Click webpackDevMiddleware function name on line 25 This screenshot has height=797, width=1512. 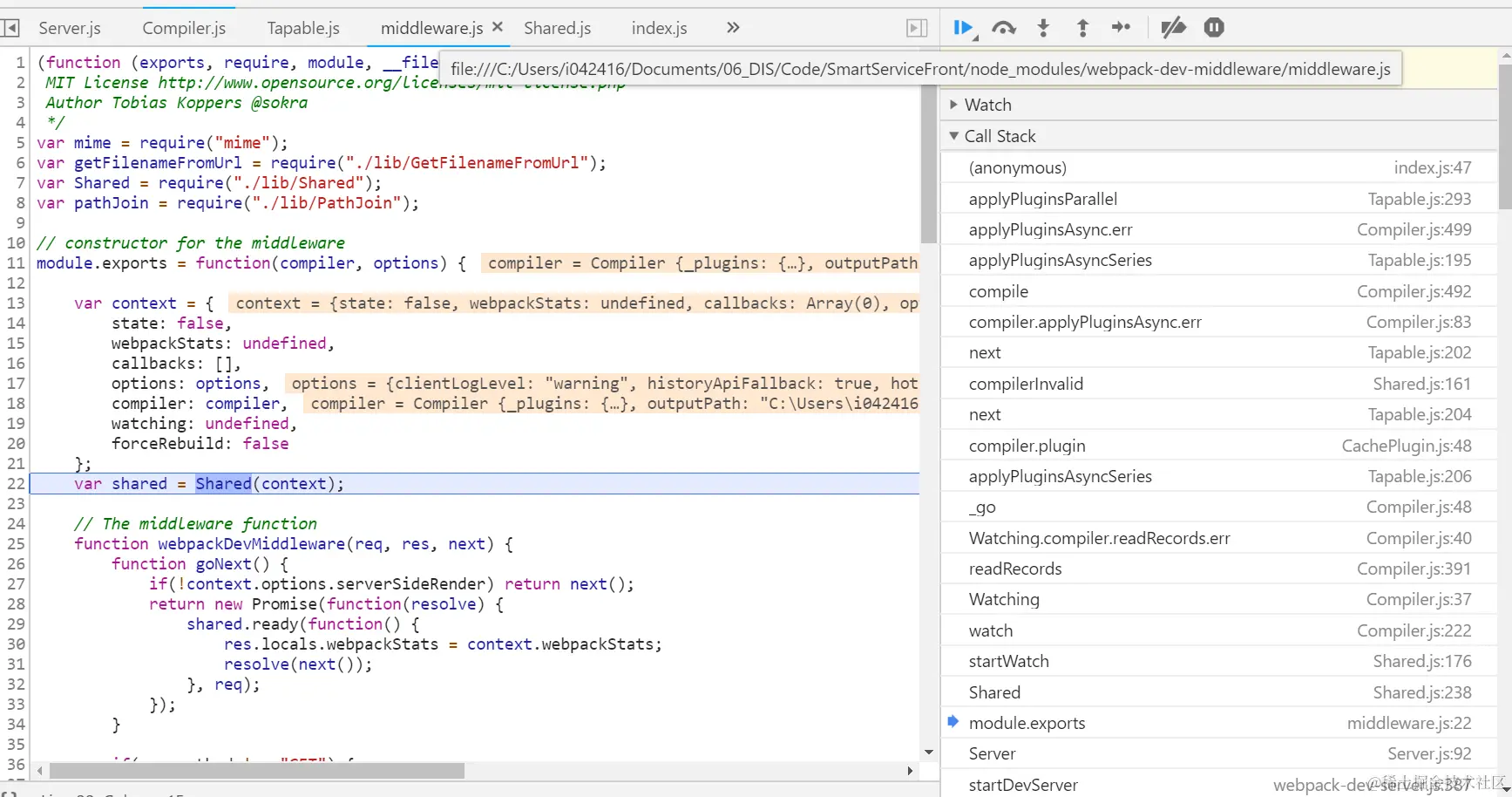coord(251,544)
